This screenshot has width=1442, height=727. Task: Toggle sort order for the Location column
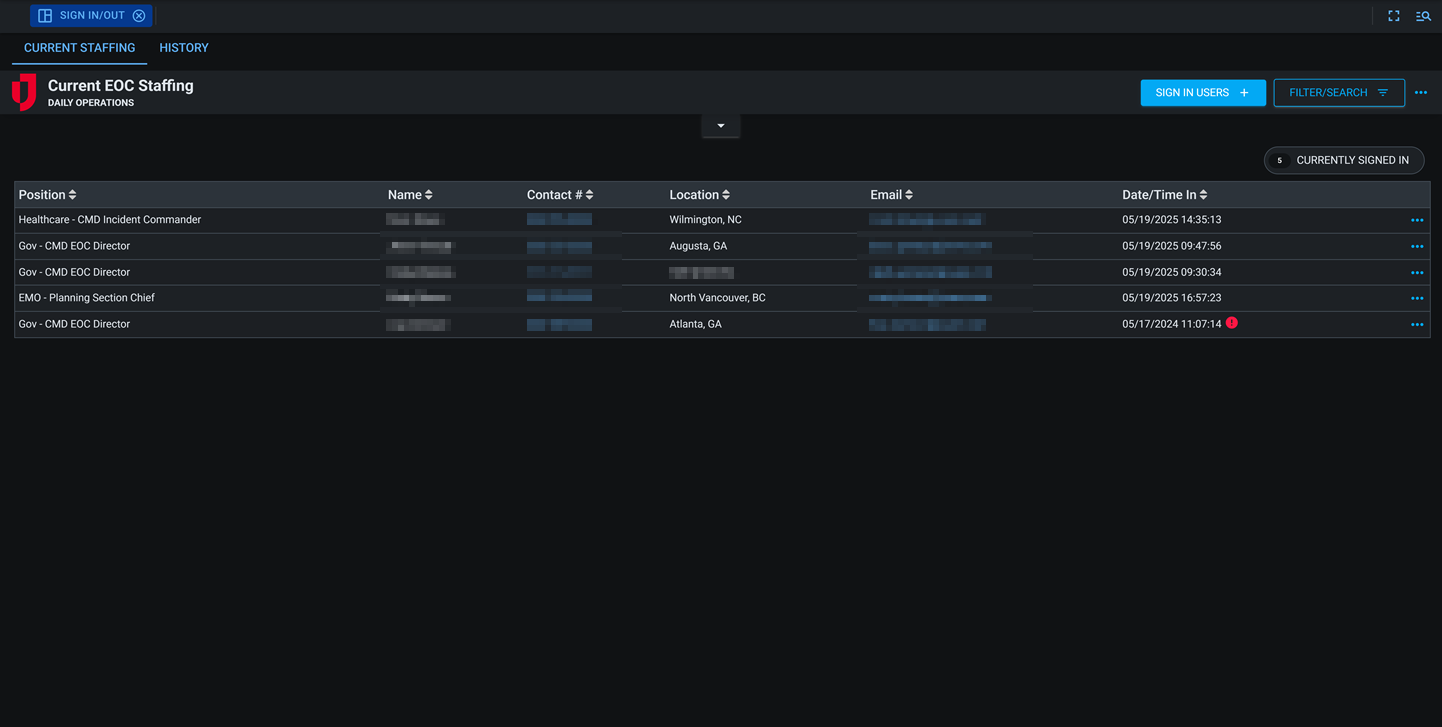click(x=724, y=194)
